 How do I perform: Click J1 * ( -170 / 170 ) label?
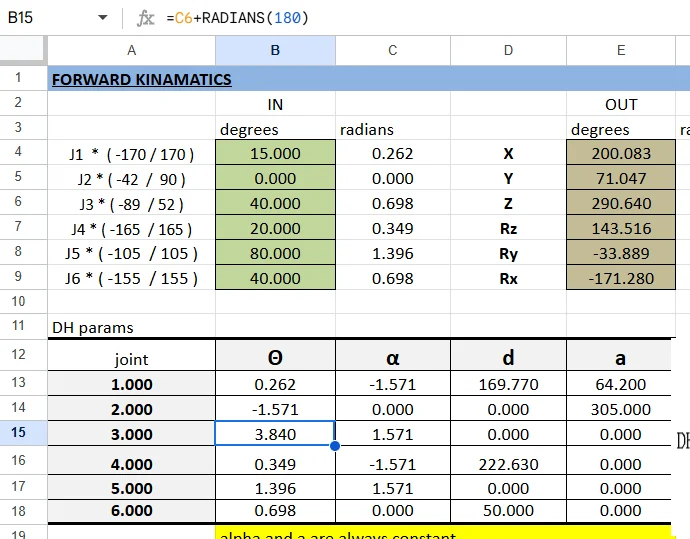[132, 154]
